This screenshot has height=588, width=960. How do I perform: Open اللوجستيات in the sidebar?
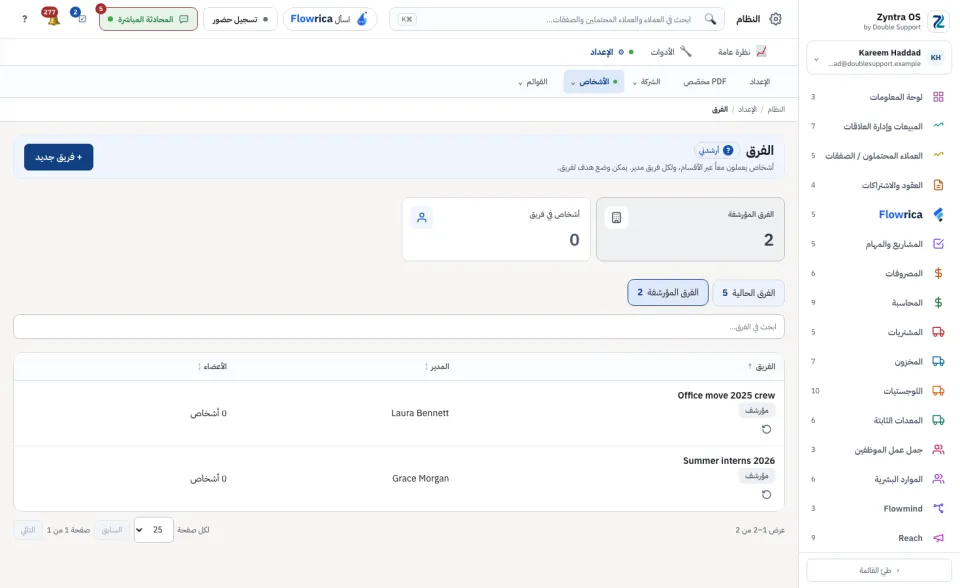click(x=879, y=391)
